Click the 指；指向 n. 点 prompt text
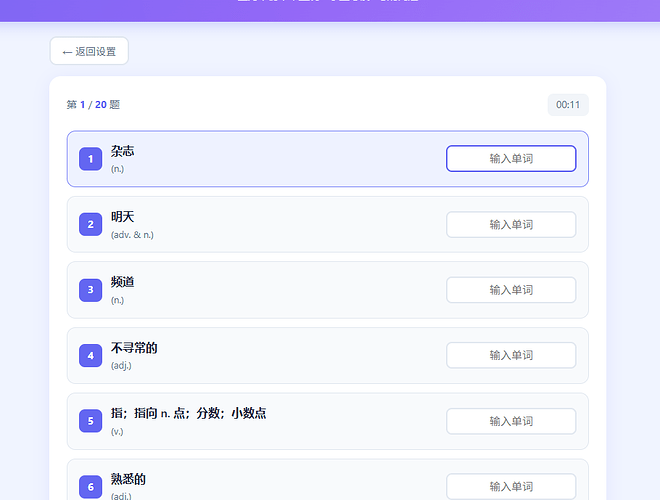Viewport: 660px width, 500px height. [x=188, y=413]
